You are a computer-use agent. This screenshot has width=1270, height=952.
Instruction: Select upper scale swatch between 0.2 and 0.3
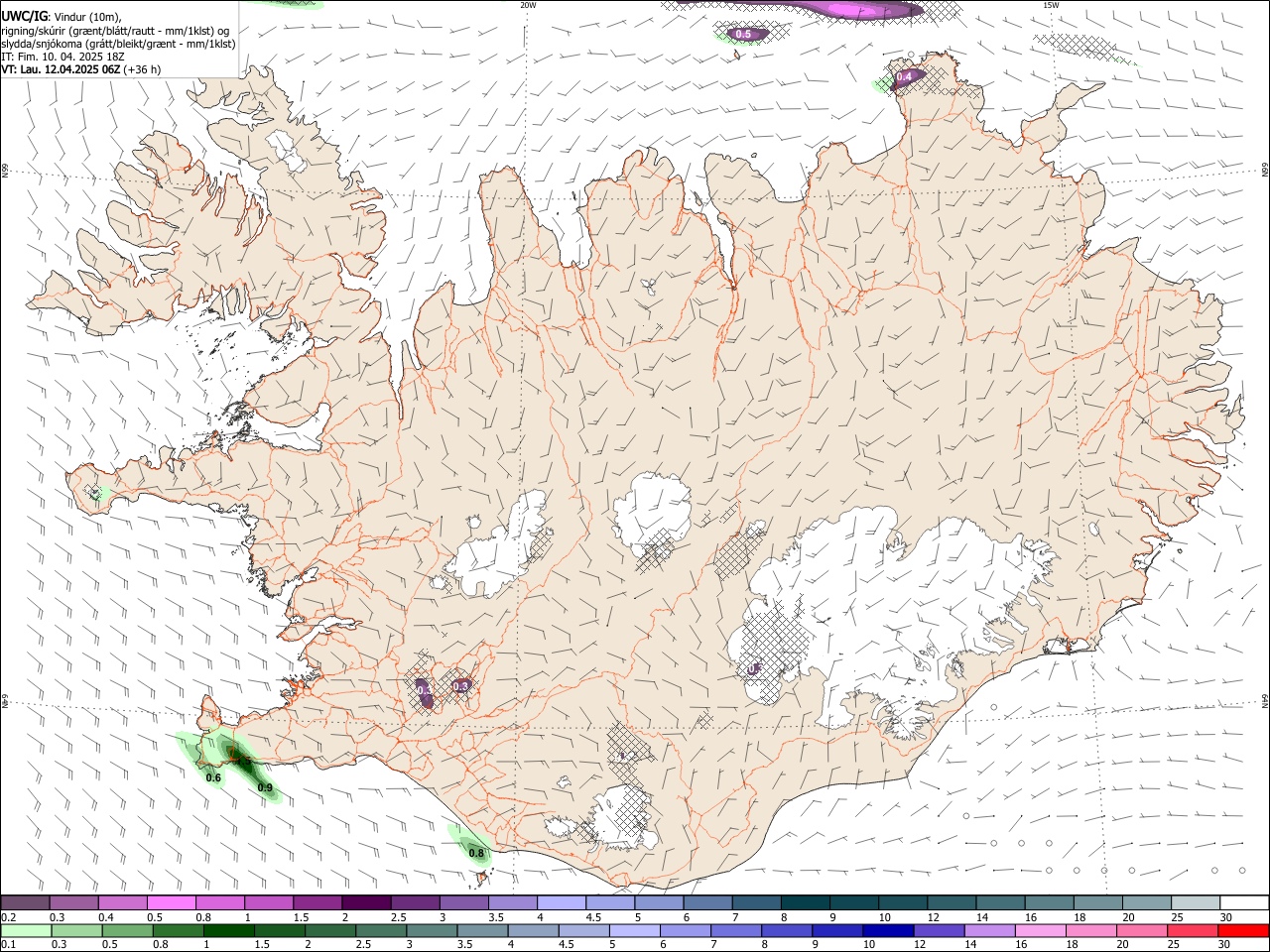[x=26, y=902]
